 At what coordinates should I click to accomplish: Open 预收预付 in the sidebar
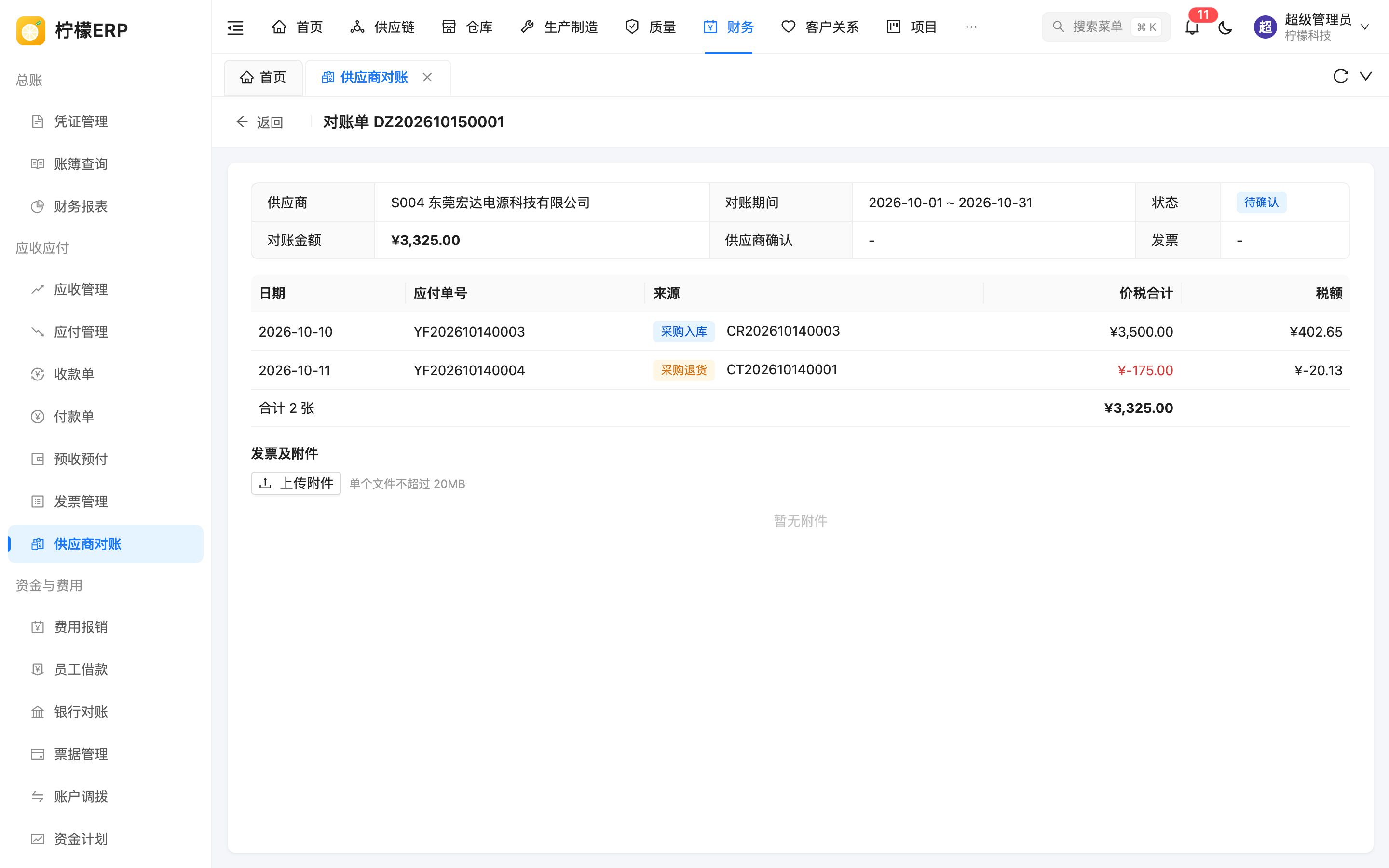[106, 459]
